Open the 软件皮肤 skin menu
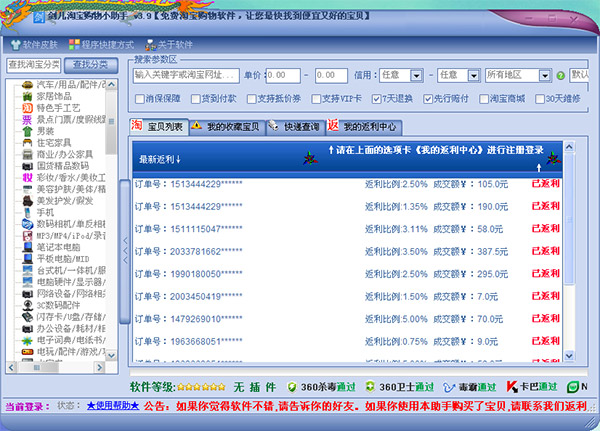The image size is (600, 431). click(x=34, y=45)
